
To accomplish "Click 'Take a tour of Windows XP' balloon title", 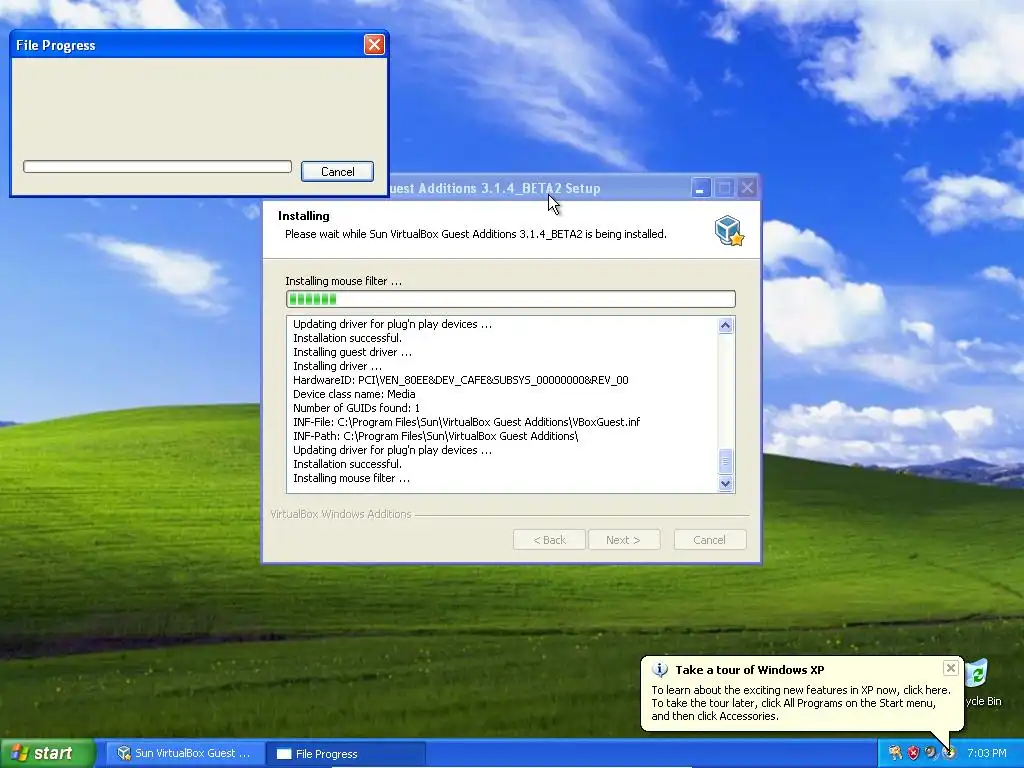I will (x=750, y=670).
